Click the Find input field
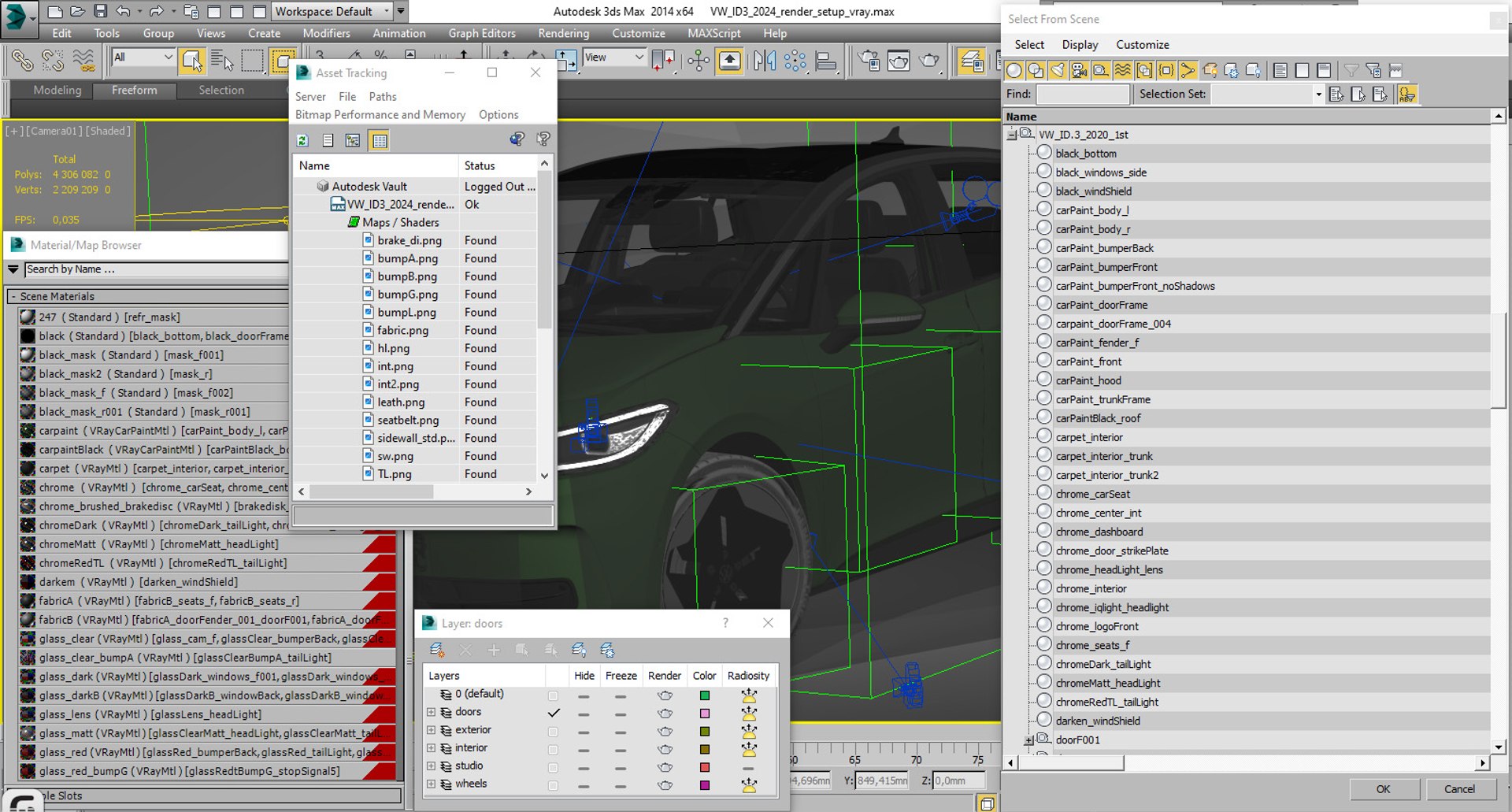This screenshot has width=1512, height=812. [1083, 95]
